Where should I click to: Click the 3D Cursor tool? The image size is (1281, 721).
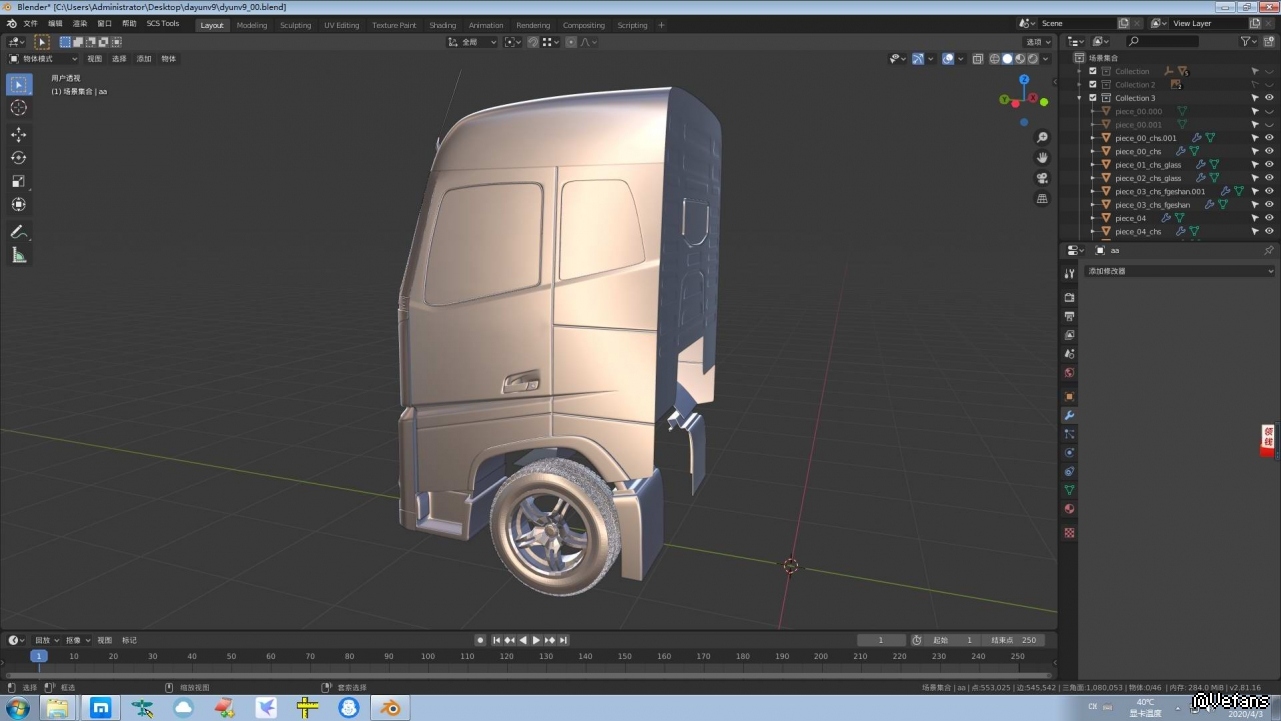click(18, 108)
